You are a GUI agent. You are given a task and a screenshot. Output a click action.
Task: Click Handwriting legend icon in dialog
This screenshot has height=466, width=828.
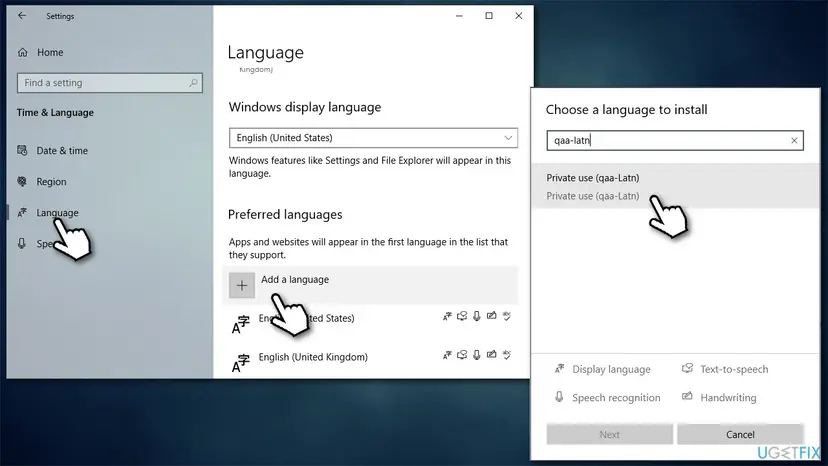pos(687,396)
